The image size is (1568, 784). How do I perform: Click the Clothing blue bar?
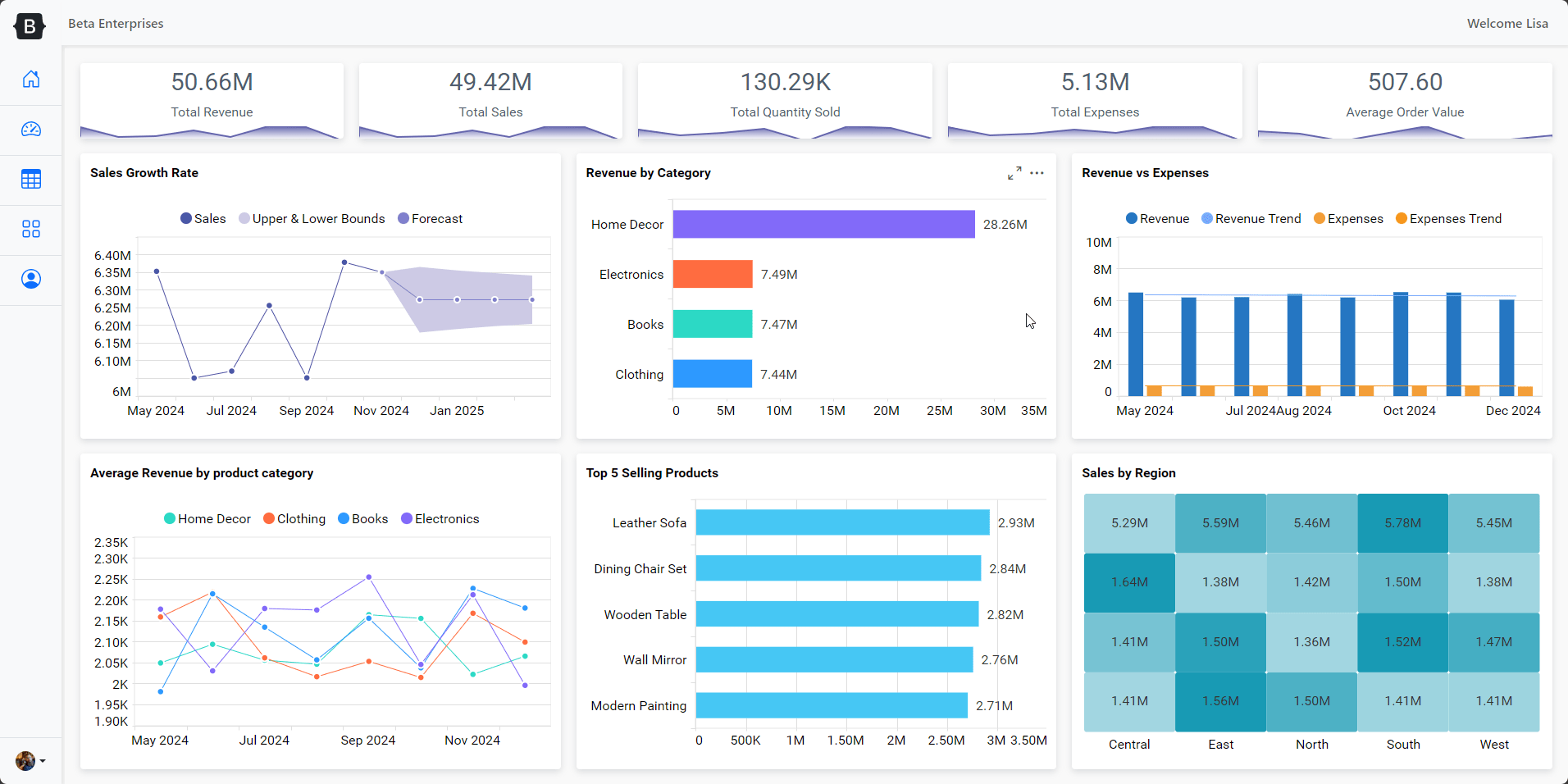click(x=713, y=374)
